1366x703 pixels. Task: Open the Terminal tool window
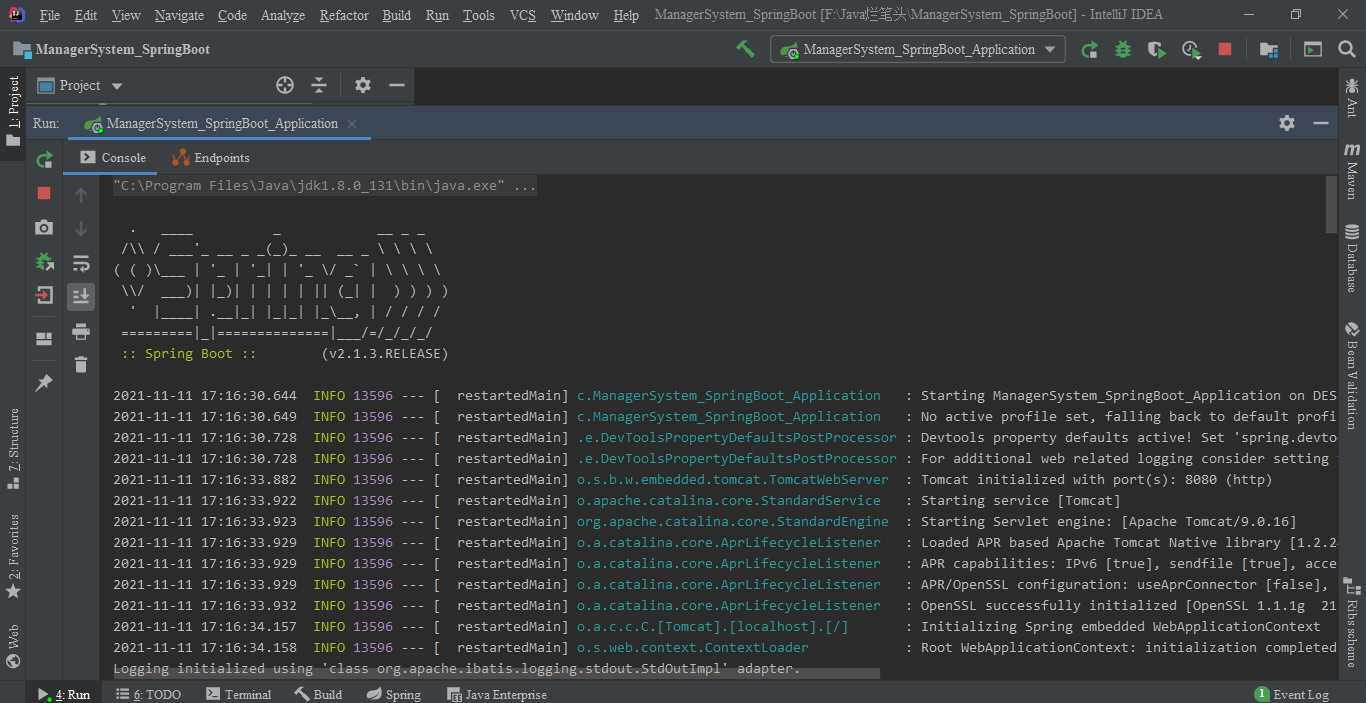[238, 693]
